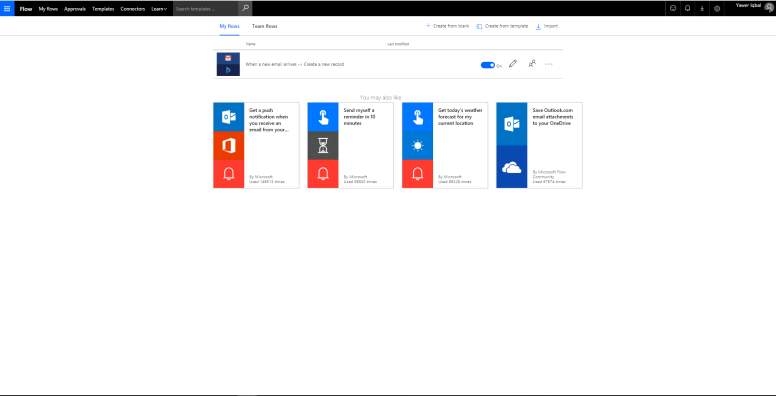Turn off the flow's On toggle
Image resolution: width=776 pixels, height=396 pixels.
pyautogui.click(x=487, y=65)
